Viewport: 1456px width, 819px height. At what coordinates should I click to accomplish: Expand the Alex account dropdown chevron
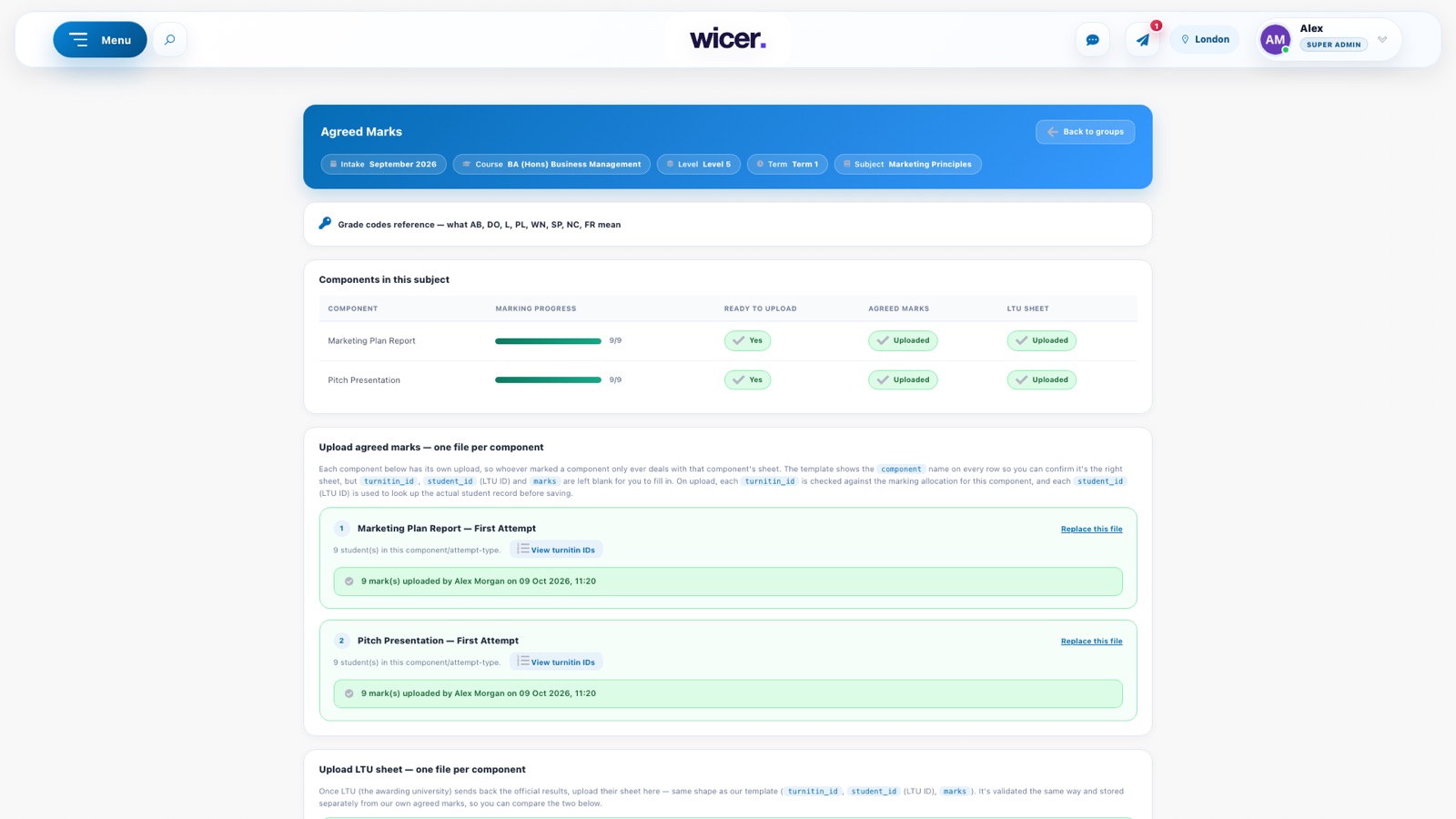(x=1382, y=40)
